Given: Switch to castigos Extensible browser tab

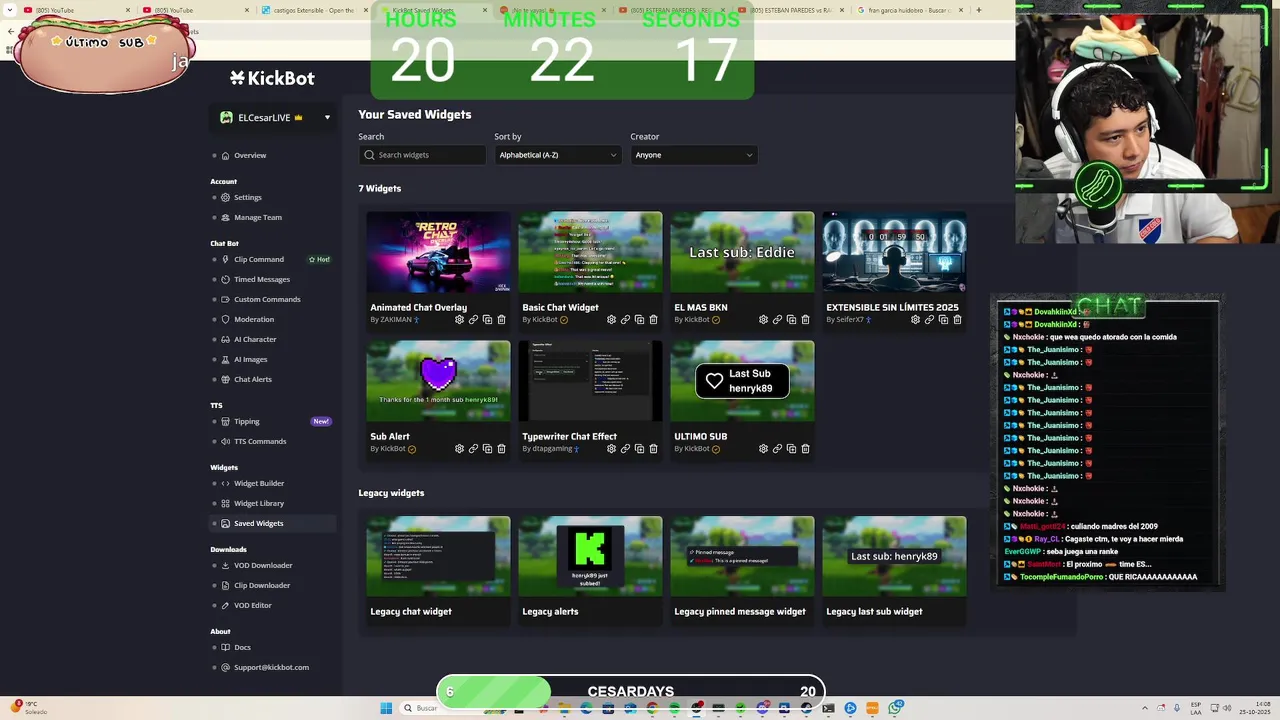Looking at the screenshot, I should click(313, 10).
